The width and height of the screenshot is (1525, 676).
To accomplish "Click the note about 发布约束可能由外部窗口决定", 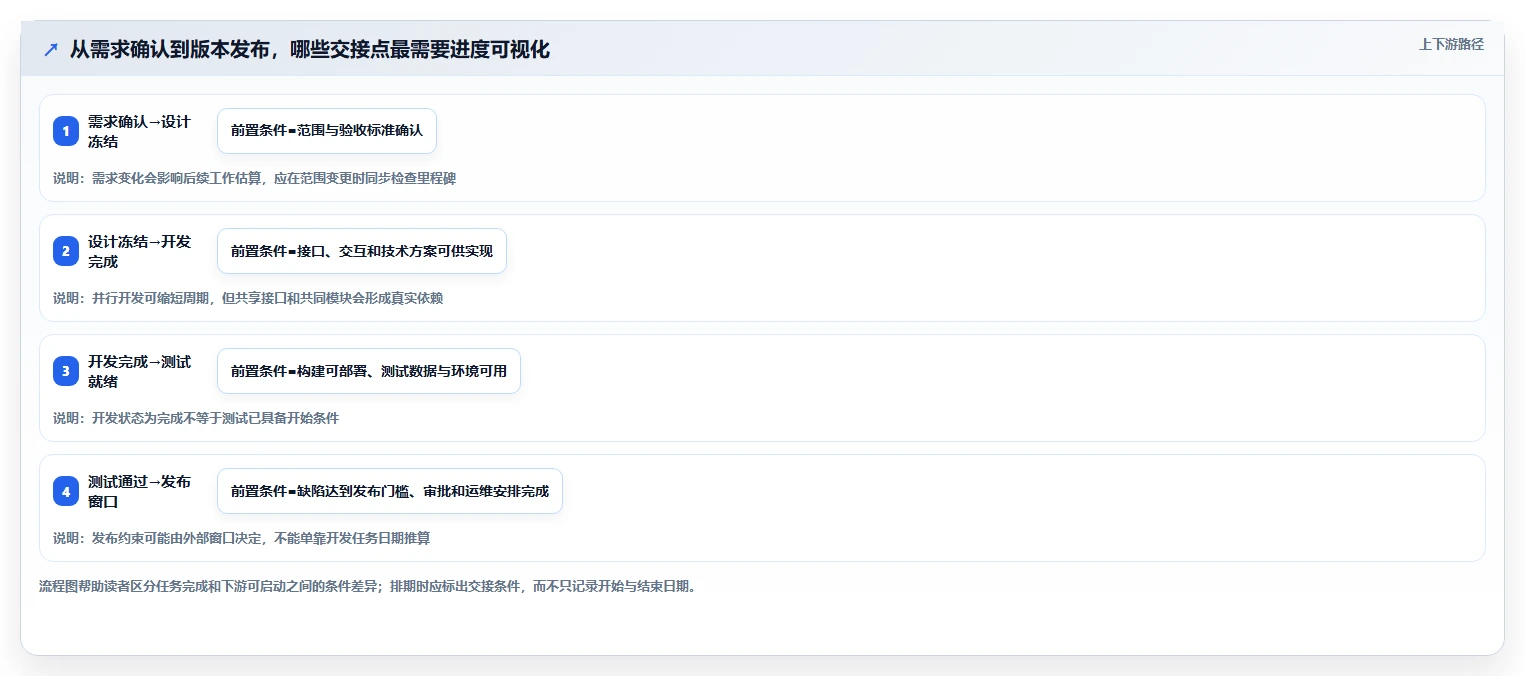I will pyautogui.click(x=241, y=538).
